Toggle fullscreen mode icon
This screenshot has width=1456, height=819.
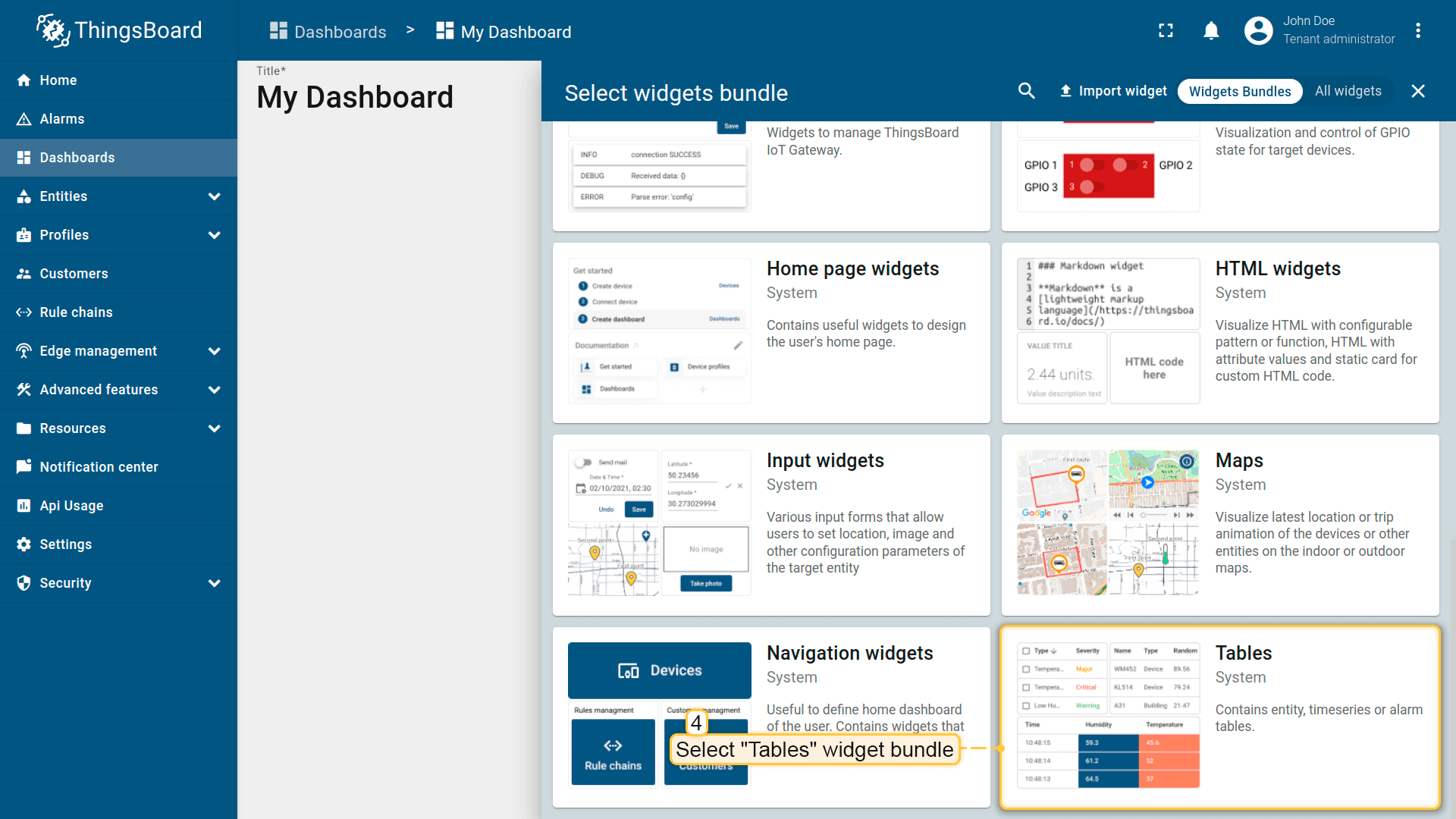tap(1166, 30)
